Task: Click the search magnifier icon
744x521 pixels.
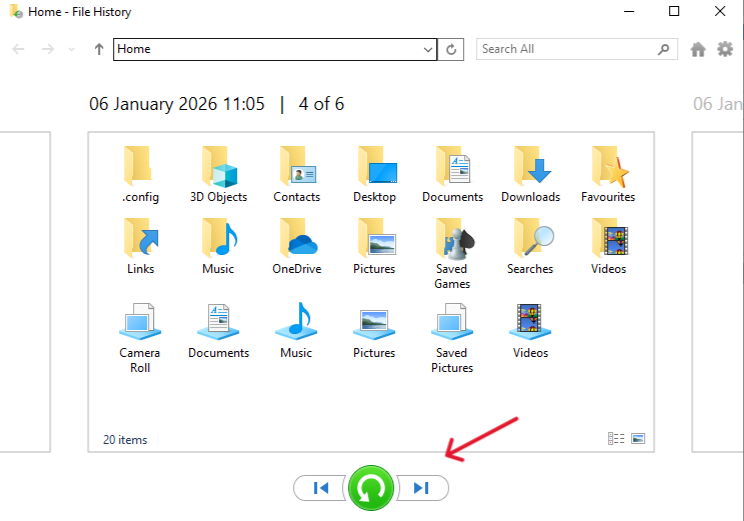Action: click(x=663, y=49)
